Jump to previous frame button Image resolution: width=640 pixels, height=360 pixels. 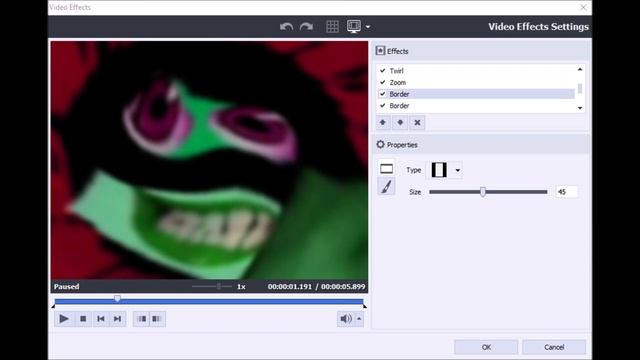100,319
